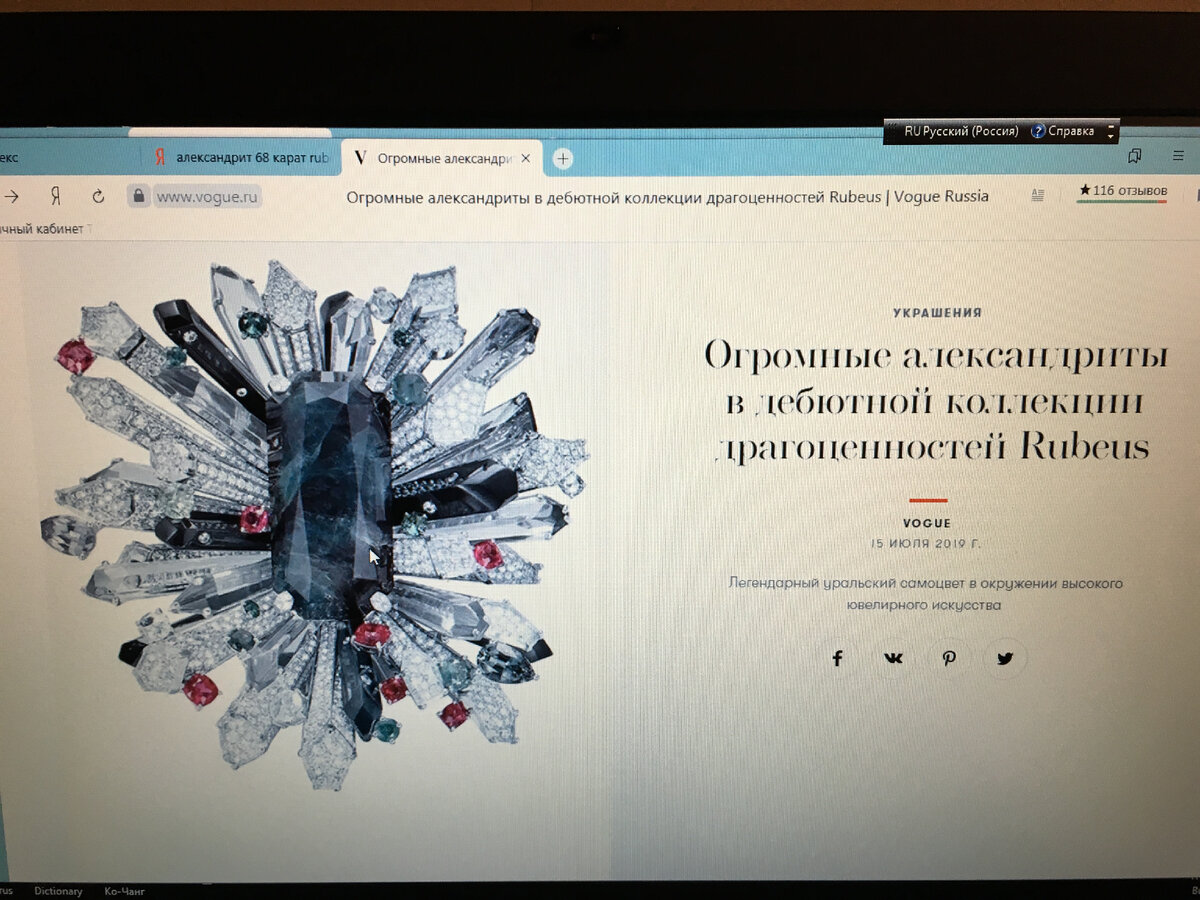This screenshot has height=900, width=1200.
Task: Activate reader mode icon near reviews
Action: (1037, 197)
